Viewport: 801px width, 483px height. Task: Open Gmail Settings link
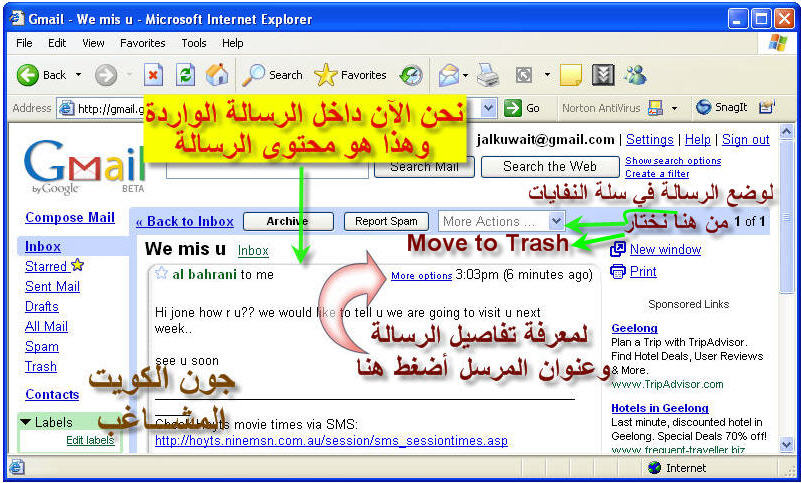[650, 140]
